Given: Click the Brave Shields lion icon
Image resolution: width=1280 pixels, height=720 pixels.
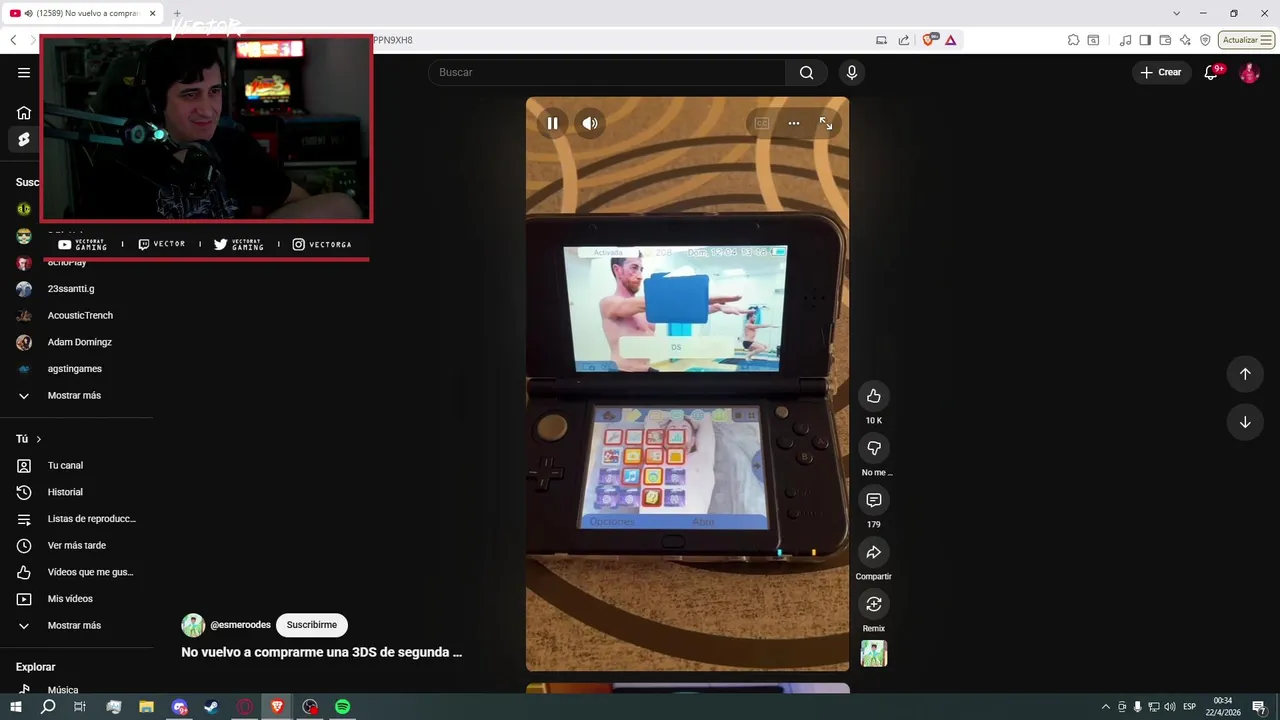Looking at the screenshot, I should 929,40.
